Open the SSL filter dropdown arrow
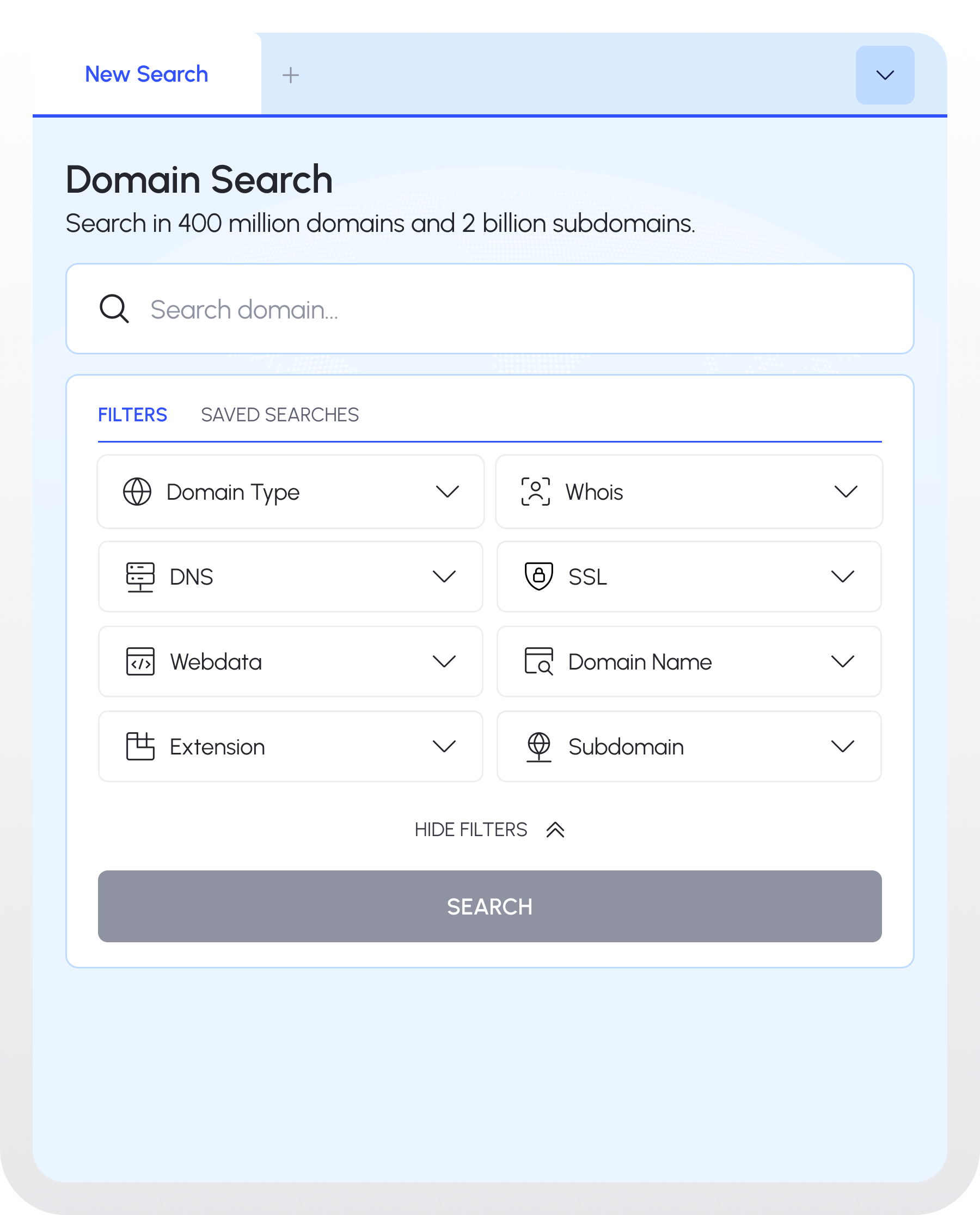The image size is (980, 1215). (x=842, y=577)
